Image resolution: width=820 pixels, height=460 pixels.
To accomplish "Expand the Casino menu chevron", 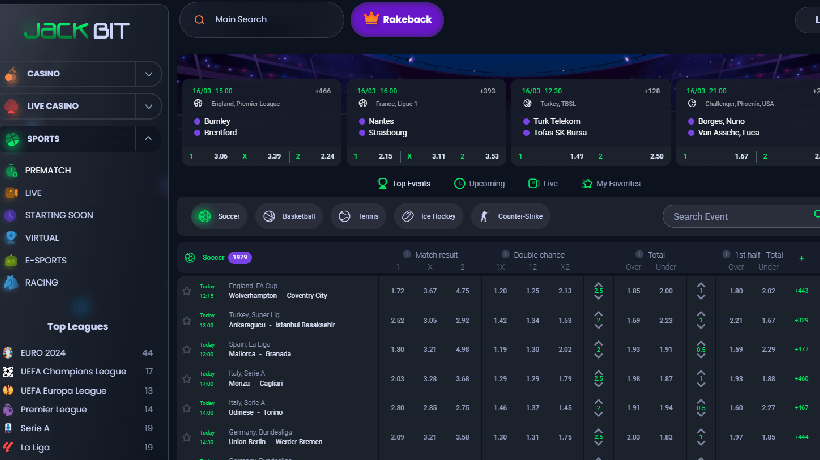I will 148,74.
